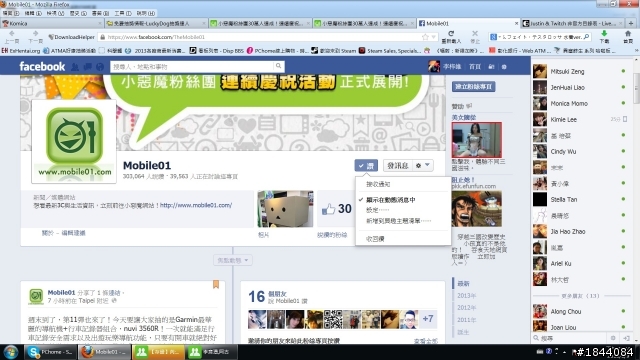Open account settings gear in Facebook header
Viewport: 640px width, 360px height.
click(504, 67)
